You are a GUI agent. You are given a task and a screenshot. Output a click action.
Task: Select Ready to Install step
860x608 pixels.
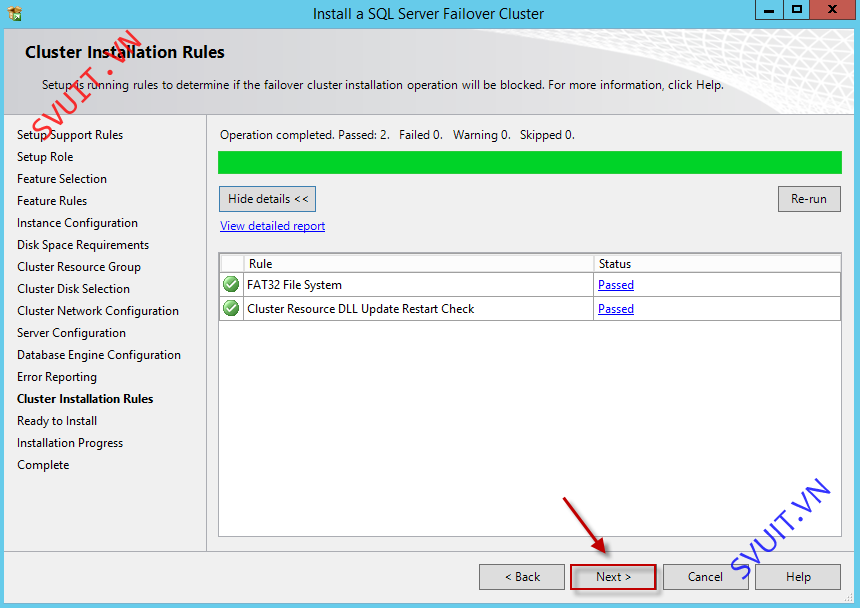click(x=57, y=421)
